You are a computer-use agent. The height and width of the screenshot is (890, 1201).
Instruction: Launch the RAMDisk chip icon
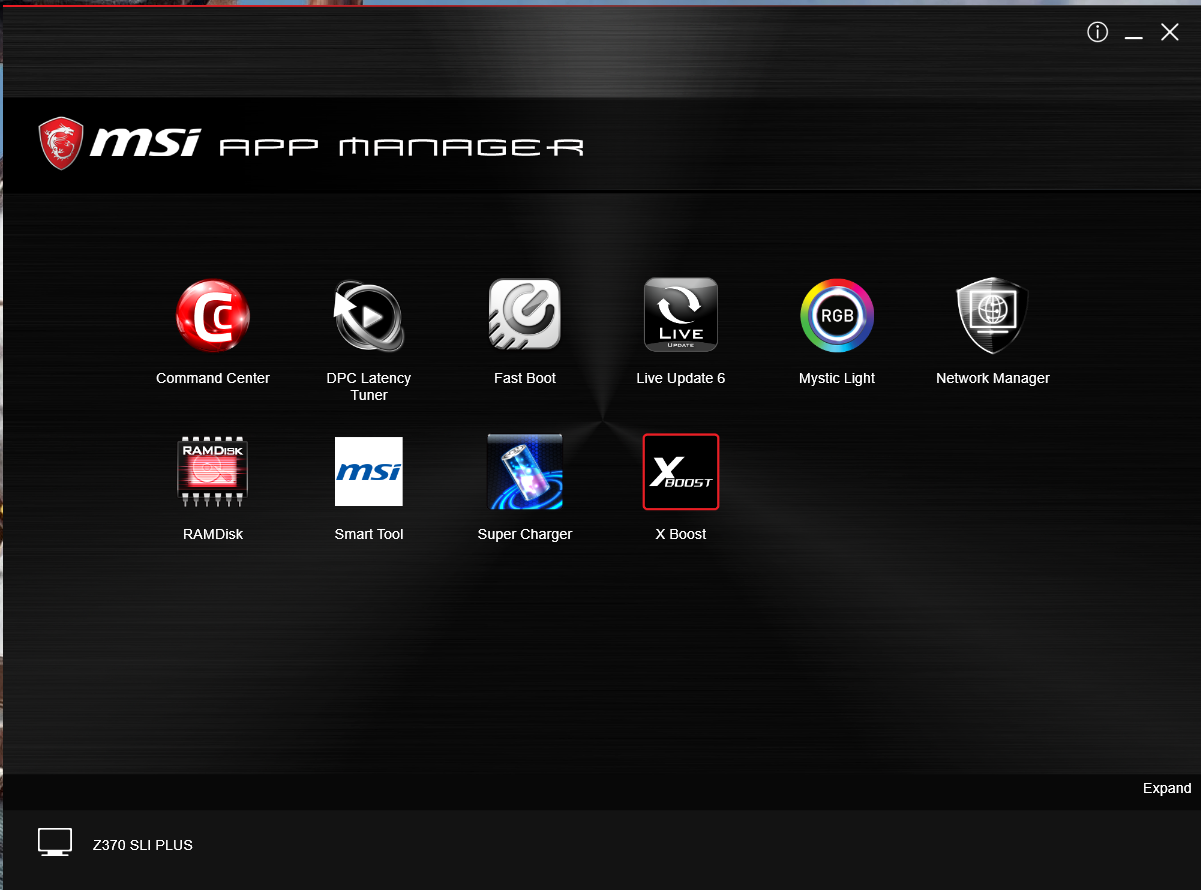[x=213, y=471]
